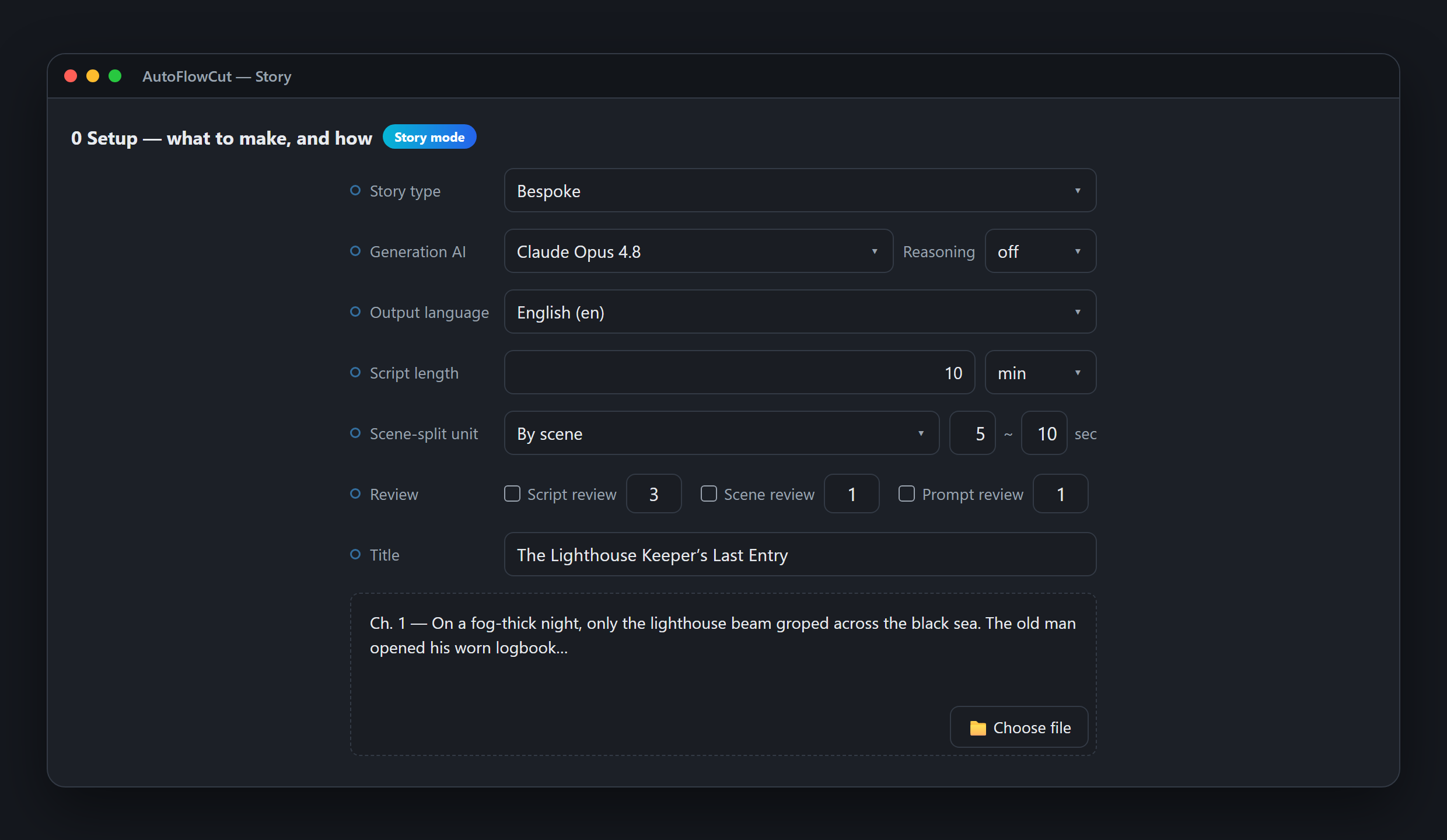Click the Script length bullet icon

[x=355, y=372]
